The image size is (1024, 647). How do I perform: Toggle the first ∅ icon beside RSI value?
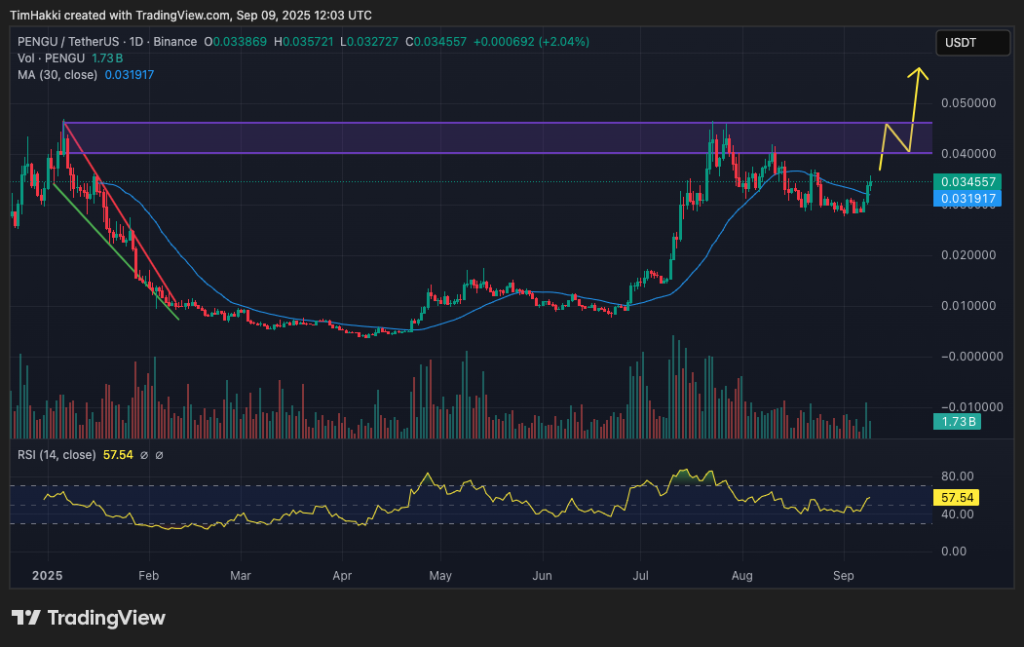[x=145, y=453]
